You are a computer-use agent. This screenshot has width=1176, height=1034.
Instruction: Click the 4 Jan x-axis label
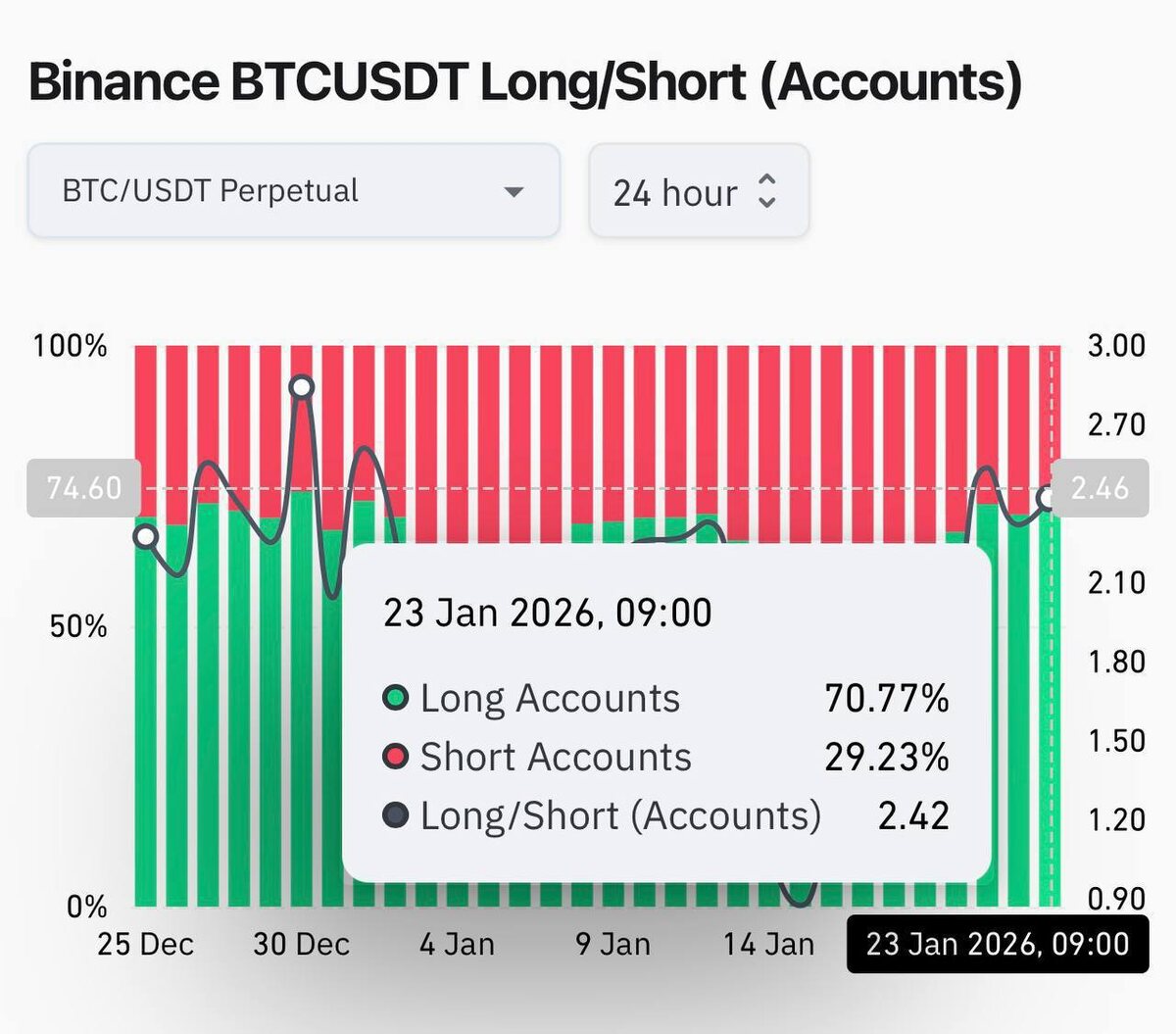pyautogui.click(x=457, y=944)
